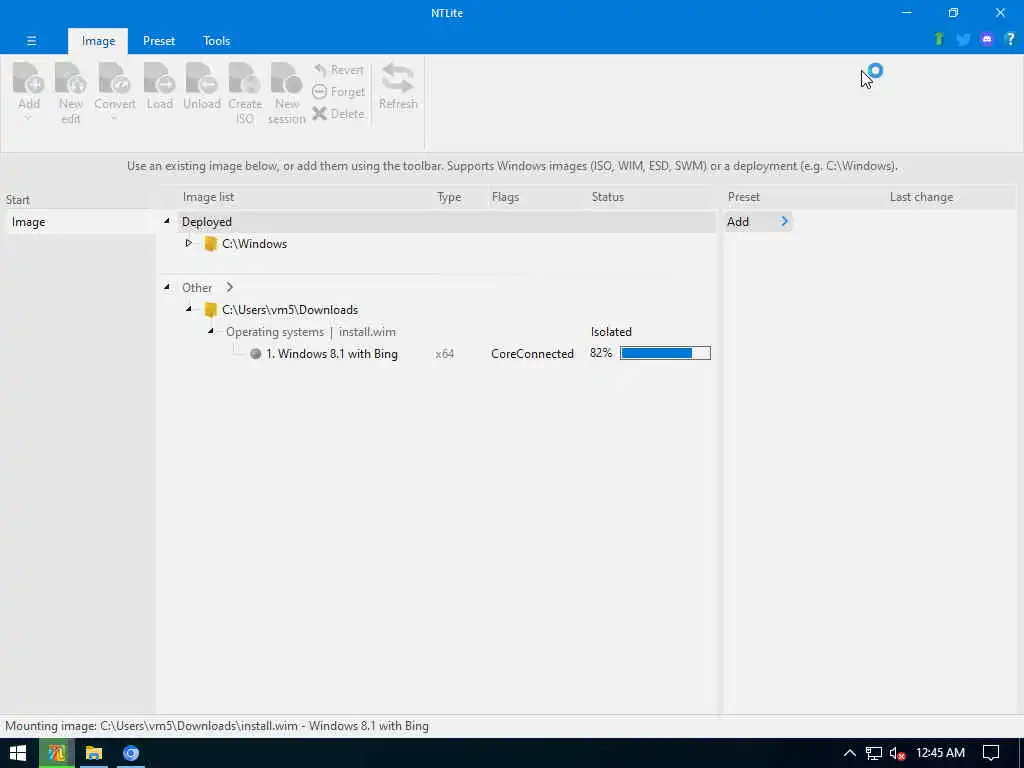This screenshot has height=768, width=1024.
Task: Click the Preset column header
Action: pos(743,197)
